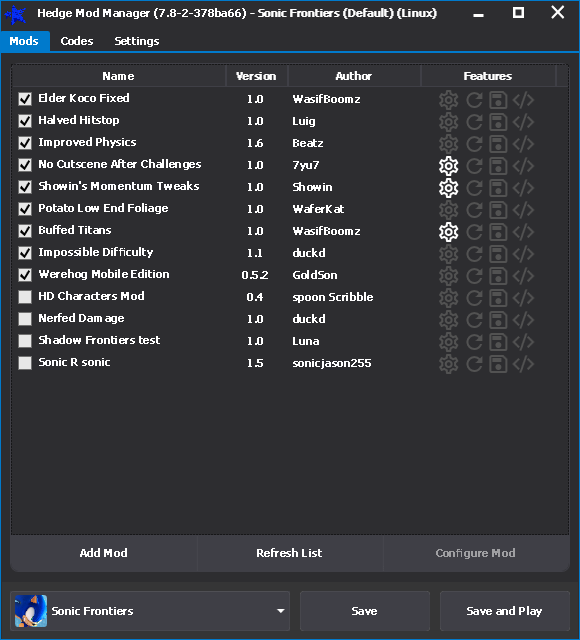The width and height of the screenshot is (580, 640).
Task: Uncheck the Halved Hitstop mod
Action: coord(25,121)
